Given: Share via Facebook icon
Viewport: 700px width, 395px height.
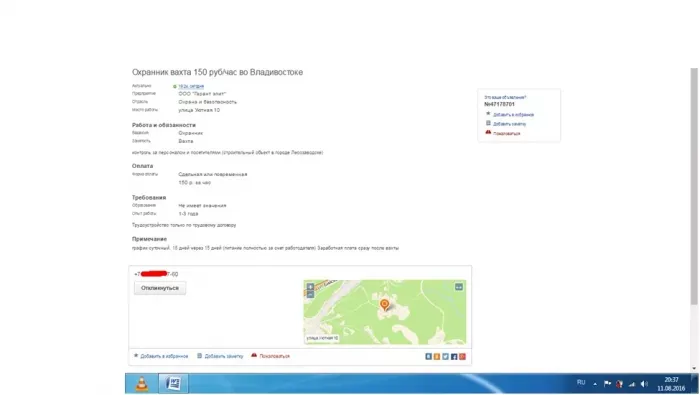Looking at the screenshot, I should pyautogui.click(x=454, y=357).
